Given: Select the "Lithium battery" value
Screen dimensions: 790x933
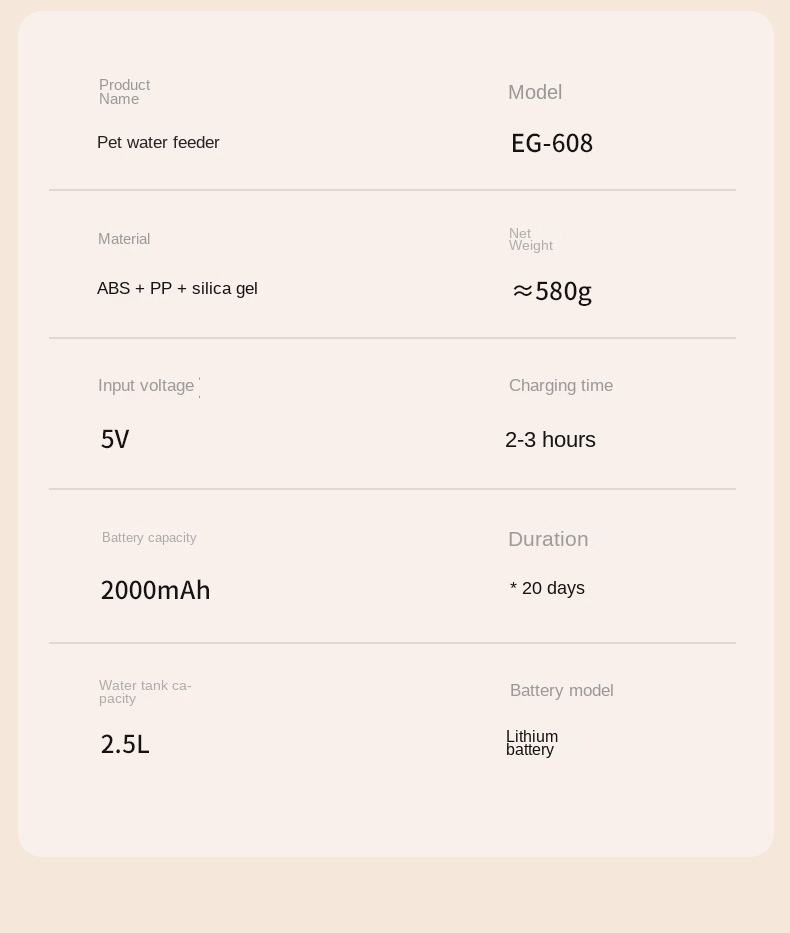Looking at the screenshot, I should pos(531,743).
